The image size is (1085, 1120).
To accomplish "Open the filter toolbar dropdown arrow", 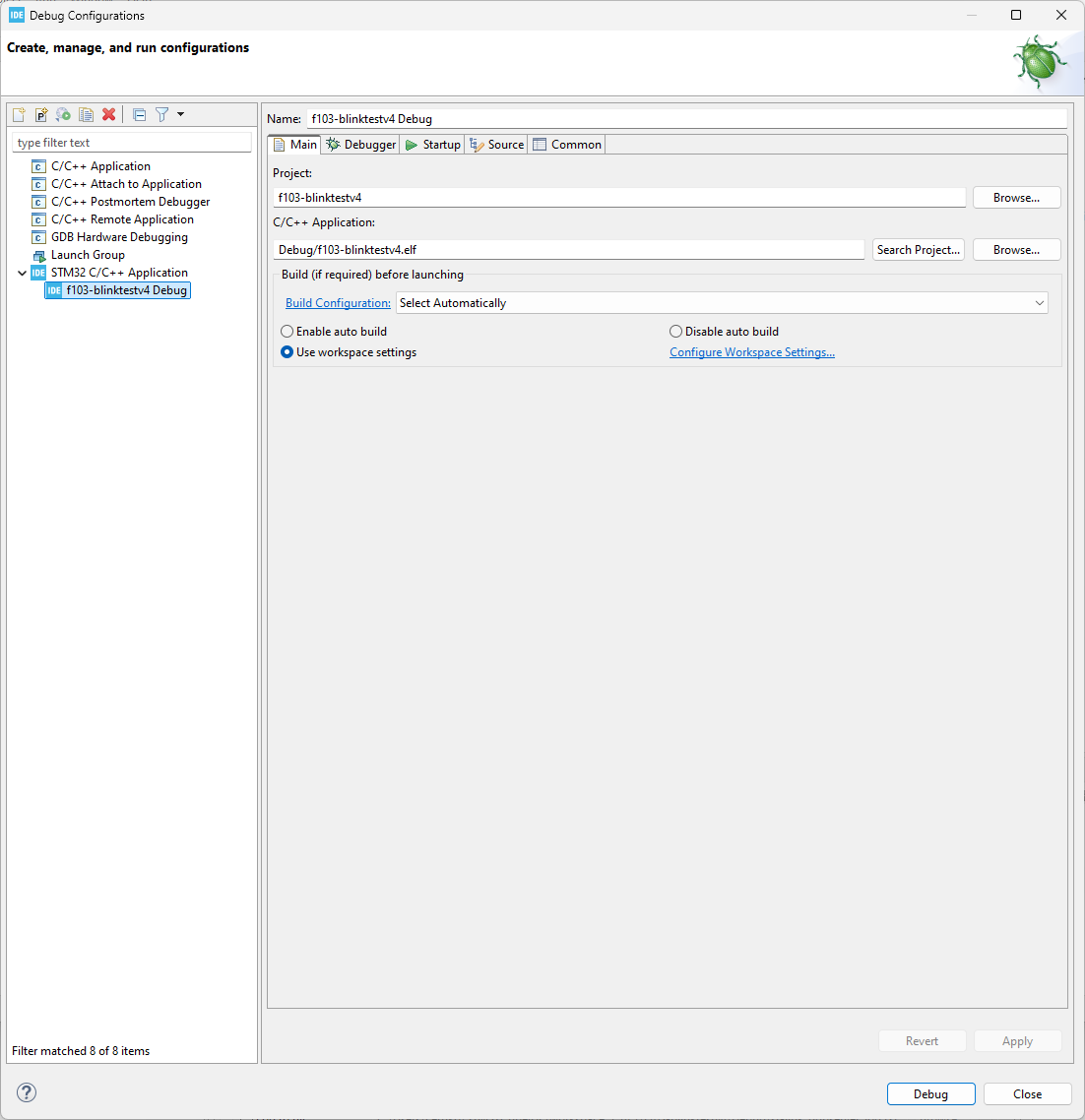I will (x=180, y=114).
